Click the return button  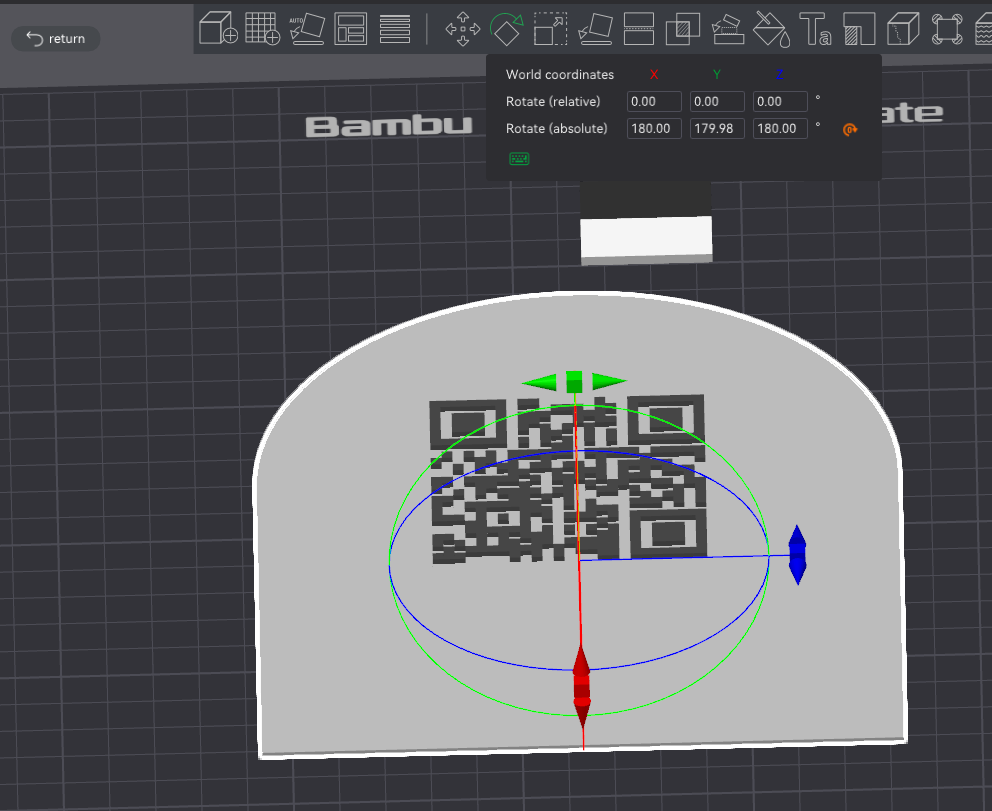pyautogui.click(x=56, y=39)
